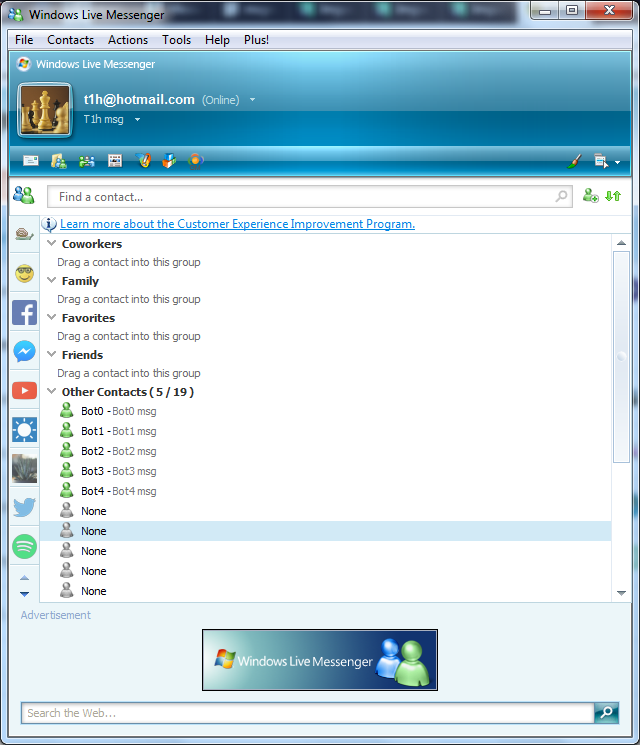Viewport: 640px width, 745px height.
Task: Open the personal message dropdown arrow
Action: pos(137,119)
